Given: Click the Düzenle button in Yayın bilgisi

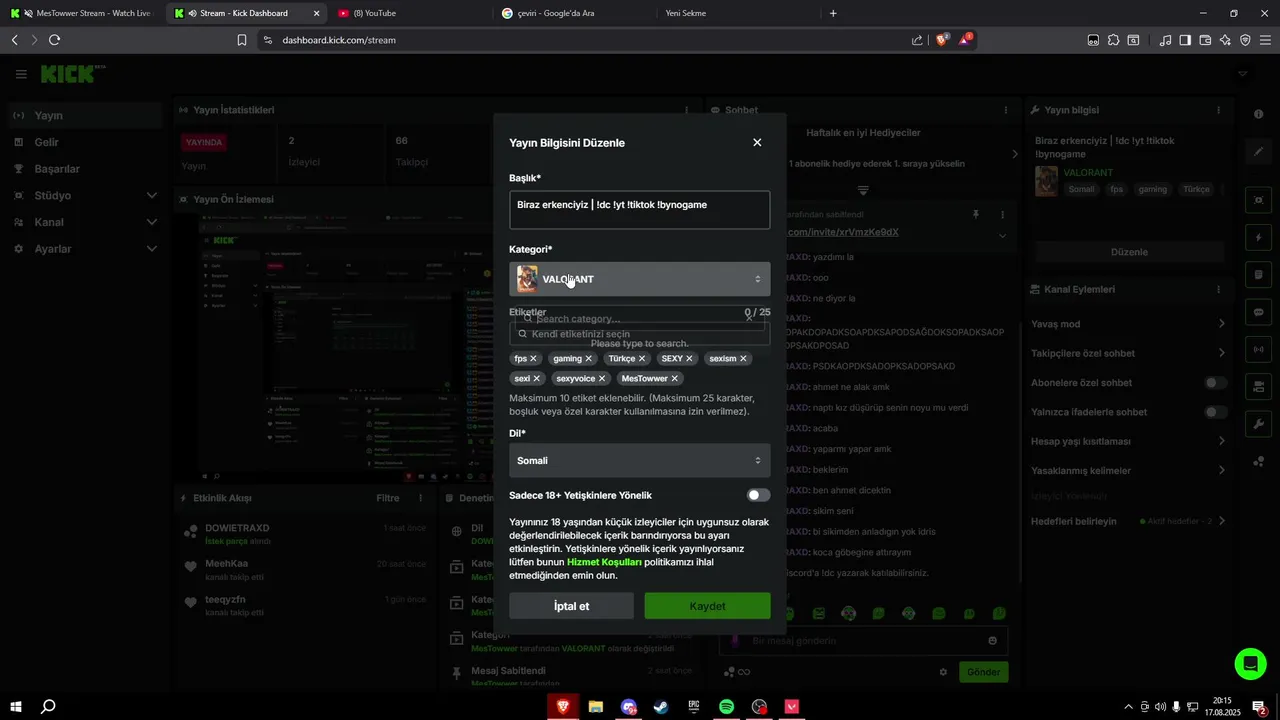Looking at the screenshot, I should (1129, 252).
